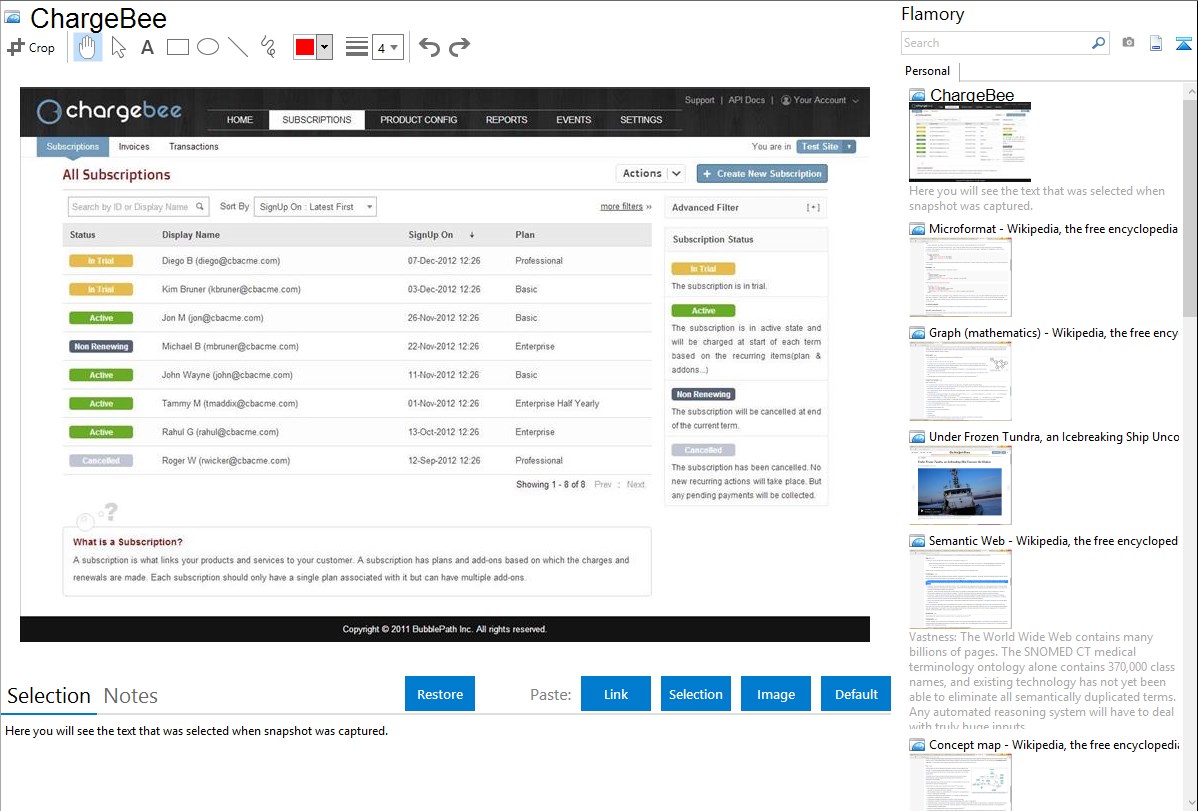Click the snapshot icon beside Microformat title

917,229
